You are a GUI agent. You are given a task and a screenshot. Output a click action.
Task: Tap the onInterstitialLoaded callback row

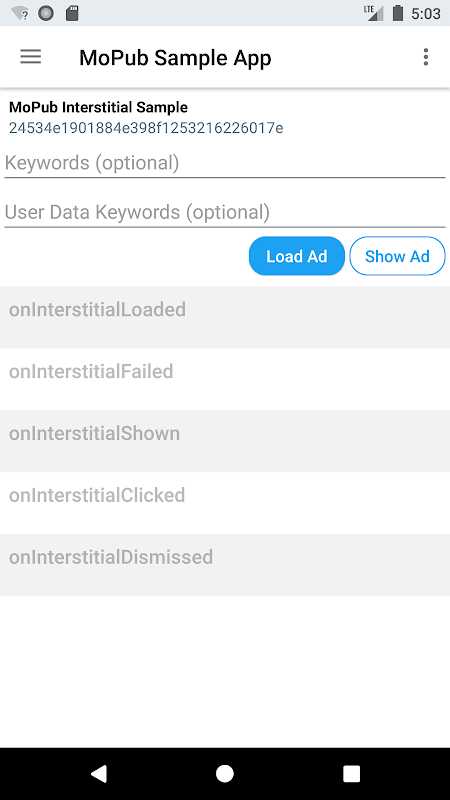(225, 317)
